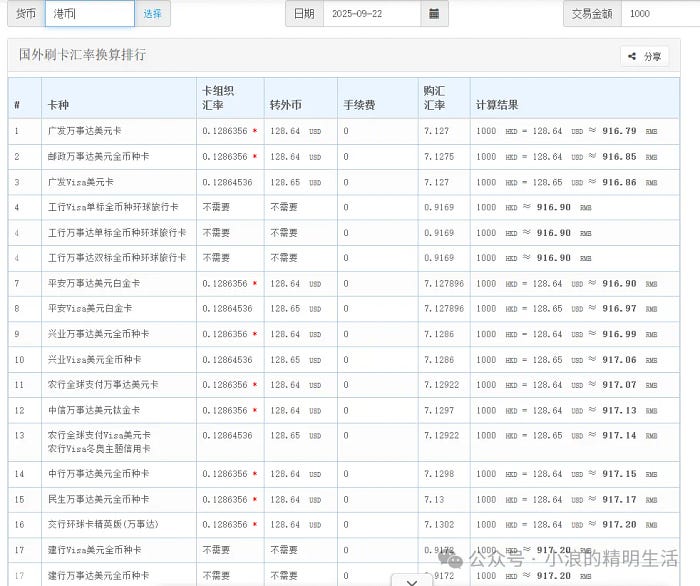
Task: Click the result 916.97 value
Action: 619,309
